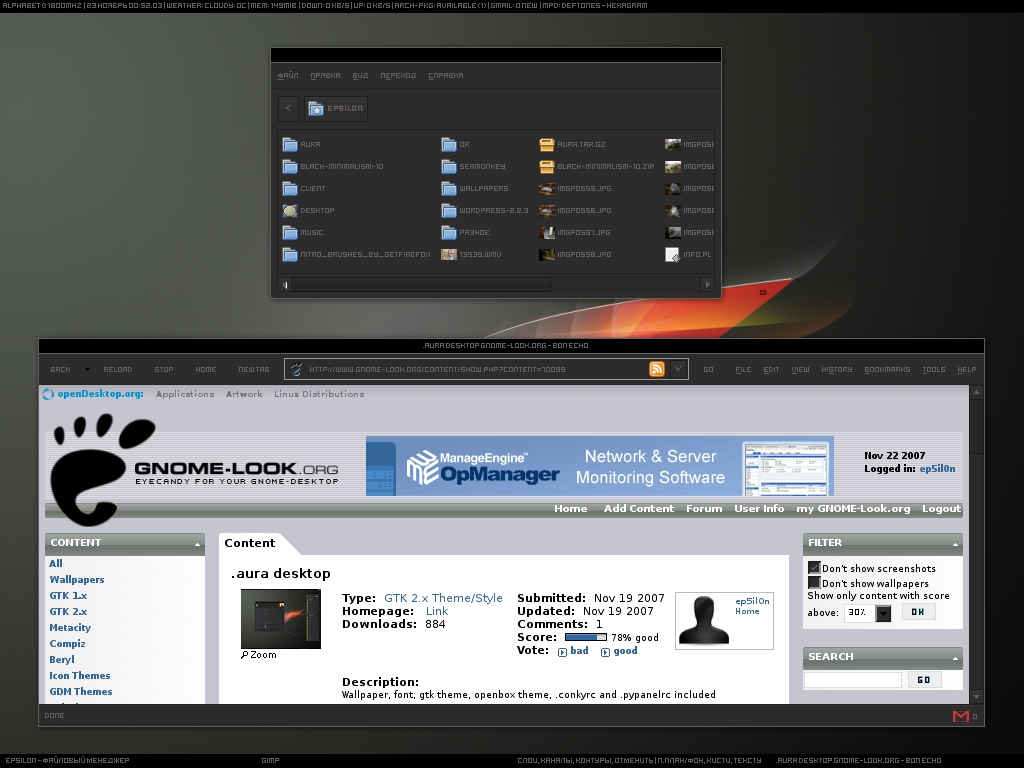The width and height of the screenshot is (1024, 768).
Task: Select the imgp0557.jpg image icon
Action: coord(547,232)
